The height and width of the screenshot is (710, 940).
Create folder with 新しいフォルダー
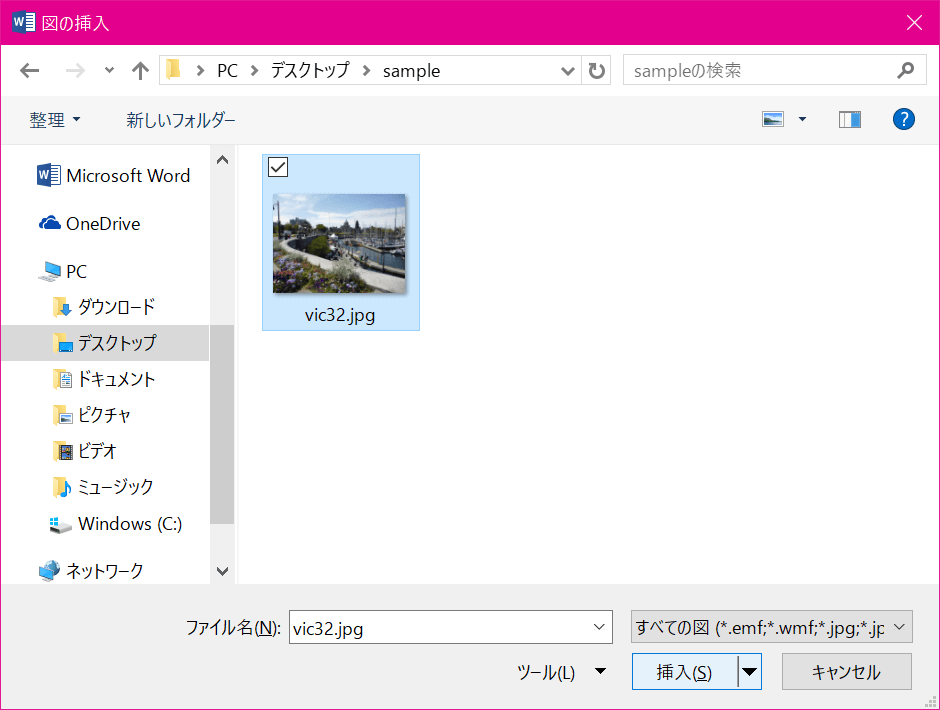[181, 119]
